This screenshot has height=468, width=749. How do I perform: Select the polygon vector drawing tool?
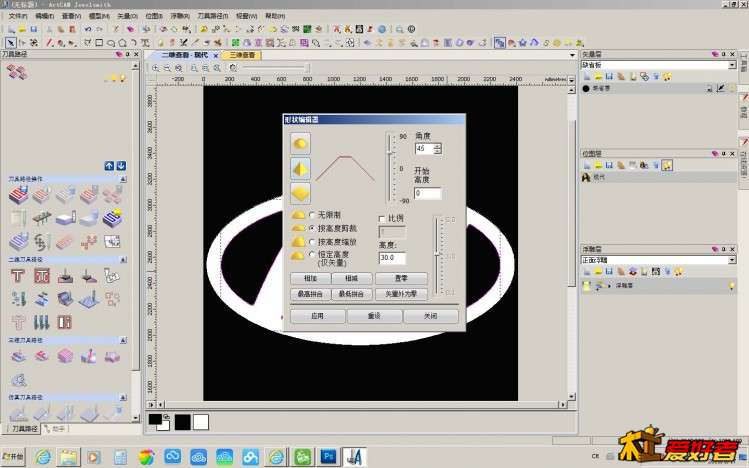point(122,43)
